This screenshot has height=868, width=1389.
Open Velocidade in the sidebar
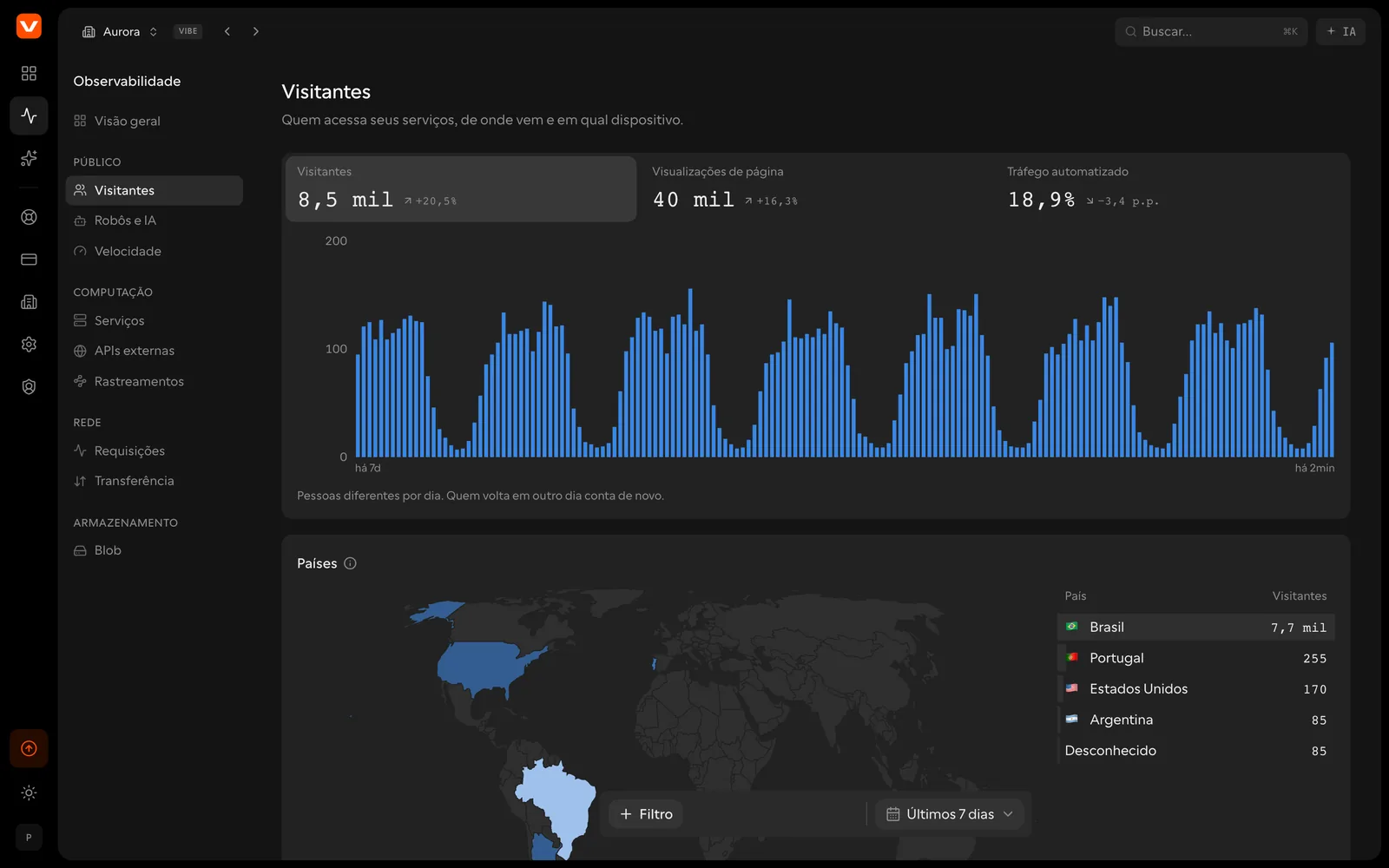[x=155, y=251]
